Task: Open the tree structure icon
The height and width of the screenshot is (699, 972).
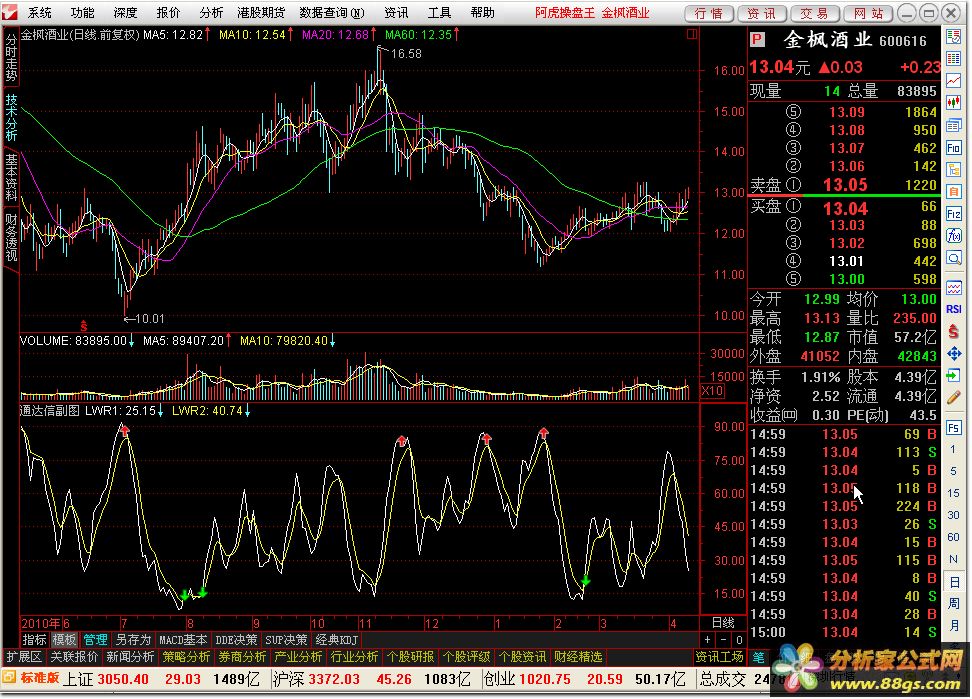Action: (953, 170)
